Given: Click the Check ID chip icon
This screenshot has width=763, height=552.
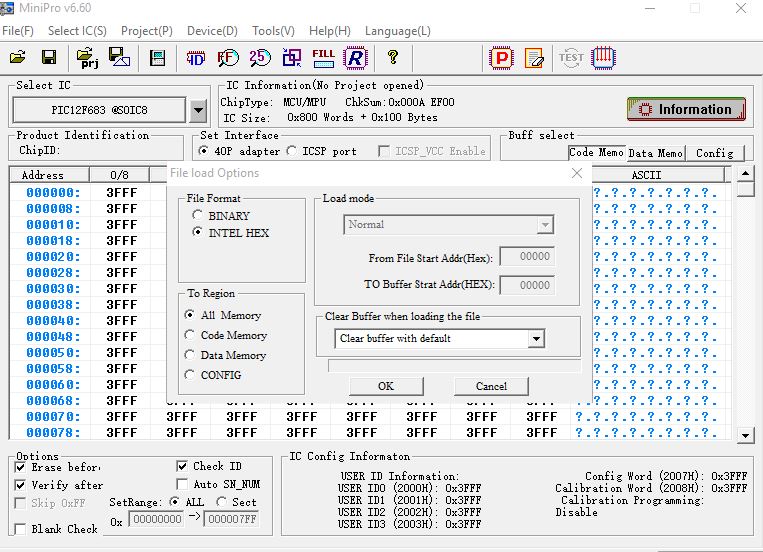Looking at the screenshot, I should coord(196,58).
